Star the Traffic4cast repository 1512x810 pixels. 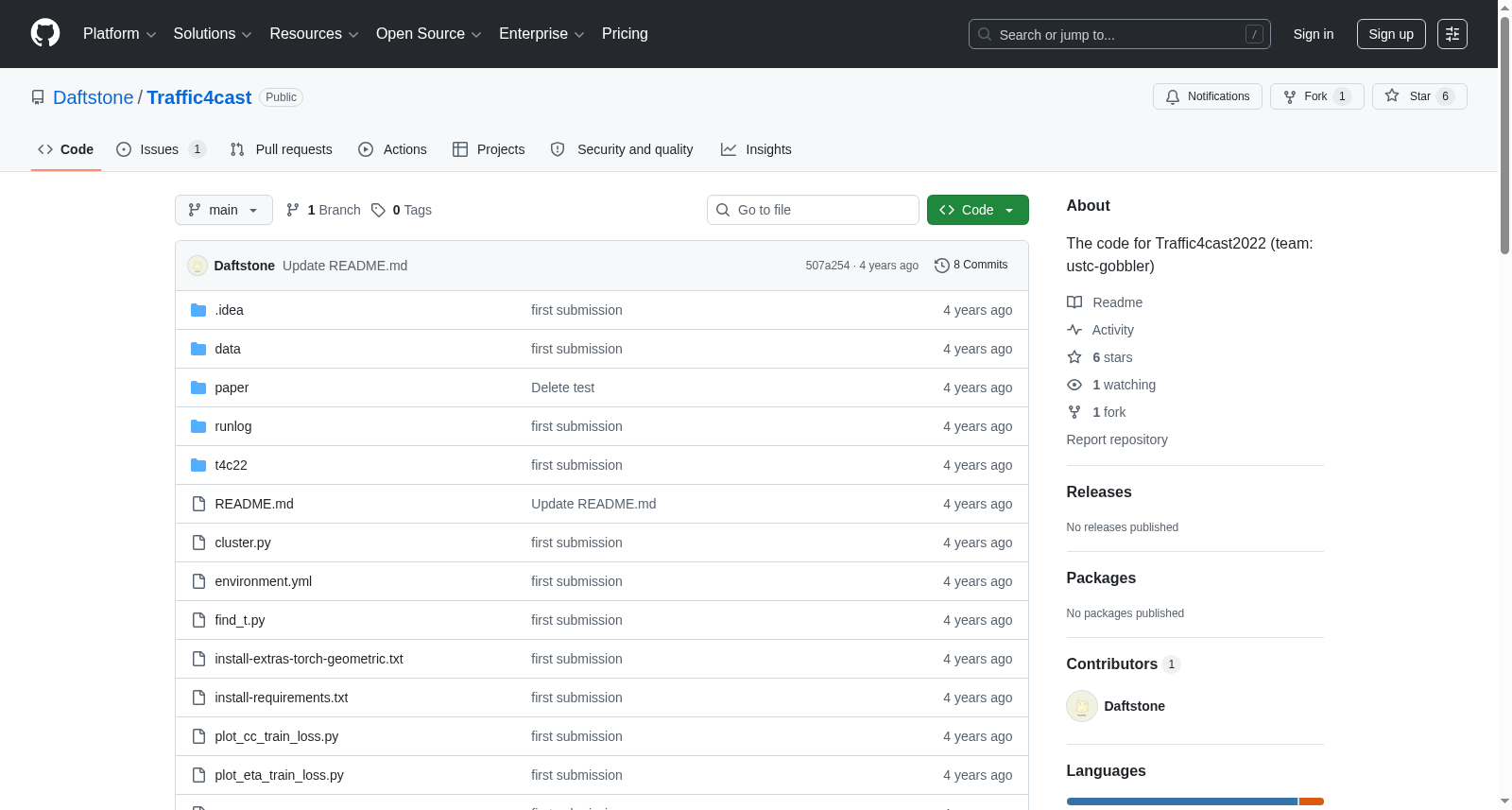[x=1419, y=96]
